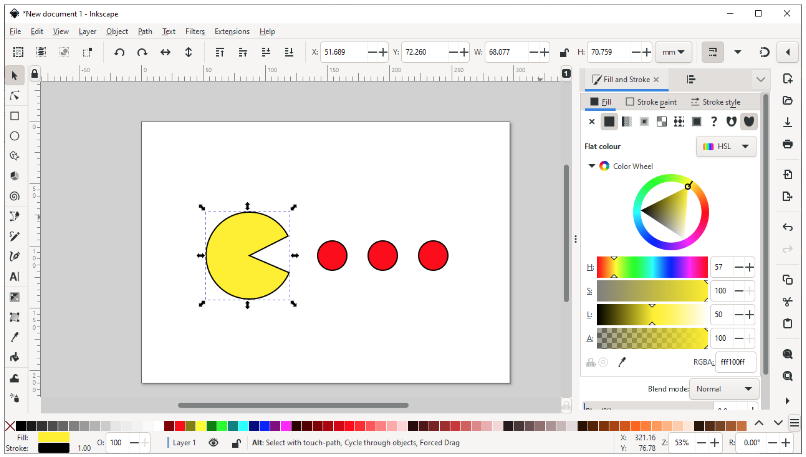Toggle the Layer 1 lock icon

coord(236,442)
